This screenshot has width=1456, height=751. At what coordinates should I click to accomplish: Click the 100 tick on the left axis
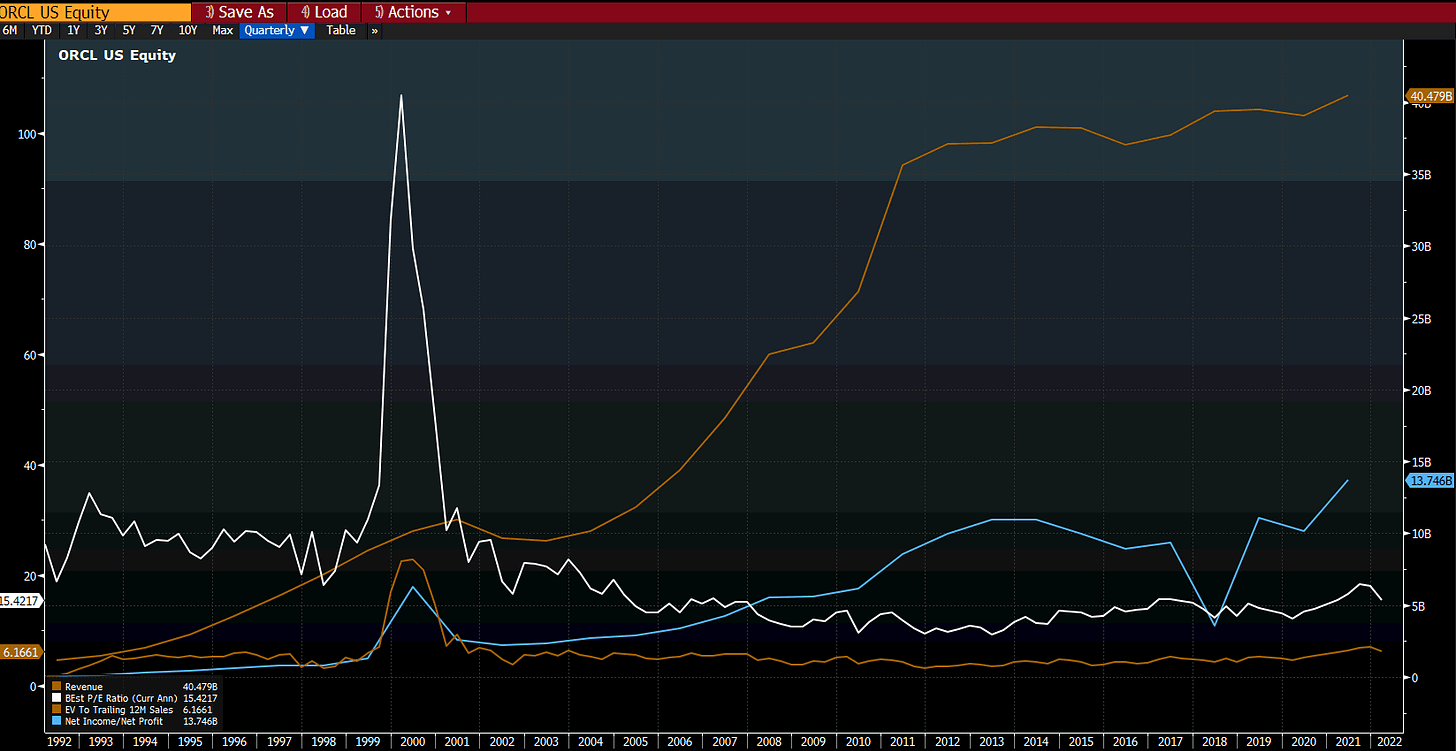pos(28,134)
